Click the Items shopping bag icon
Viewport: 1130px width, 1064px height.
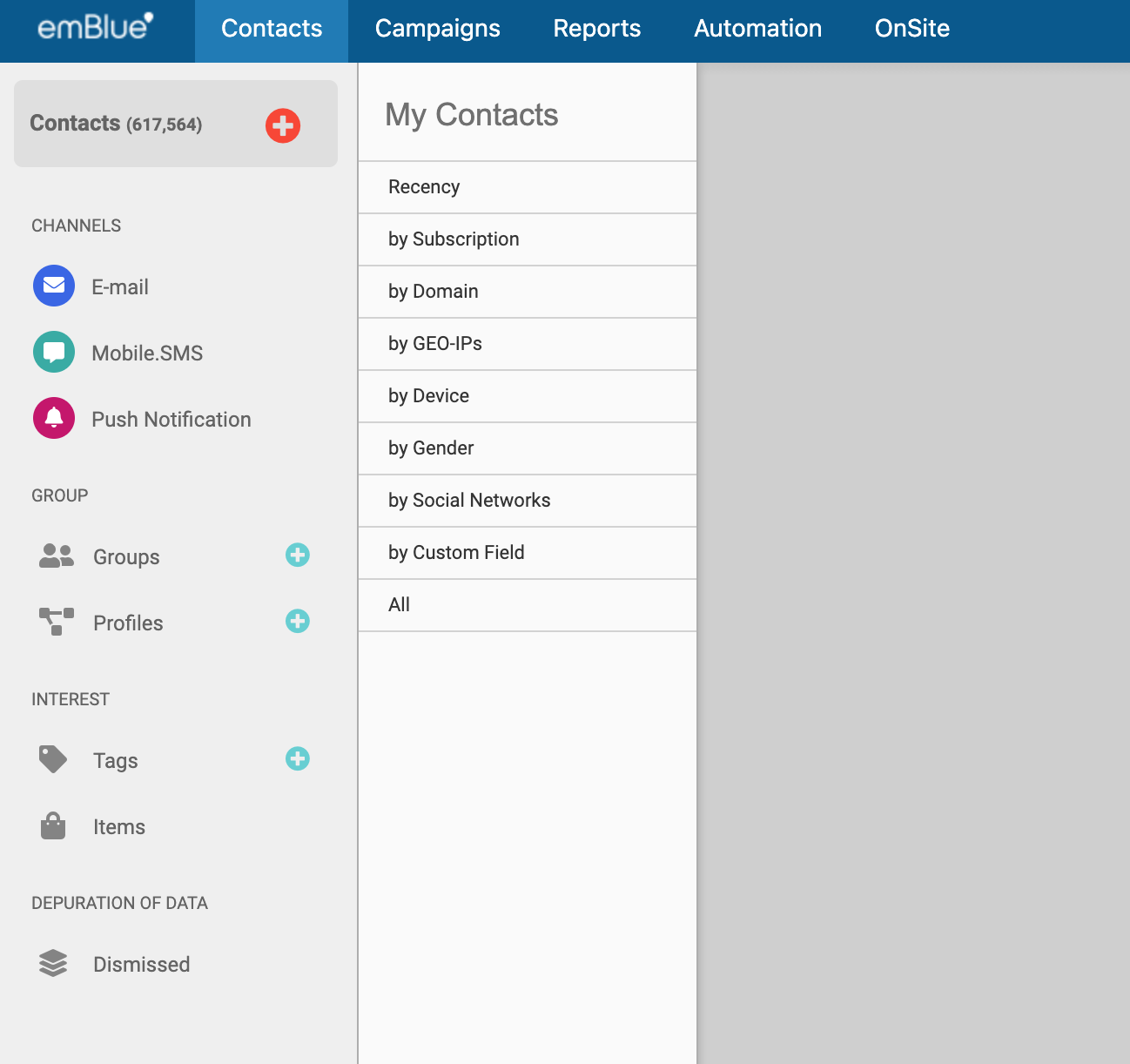(53, 826)
